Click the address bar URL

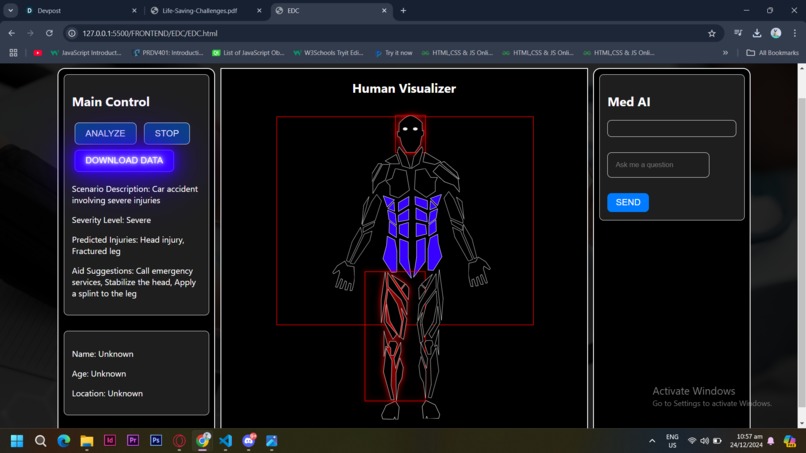tap(150, 33)
